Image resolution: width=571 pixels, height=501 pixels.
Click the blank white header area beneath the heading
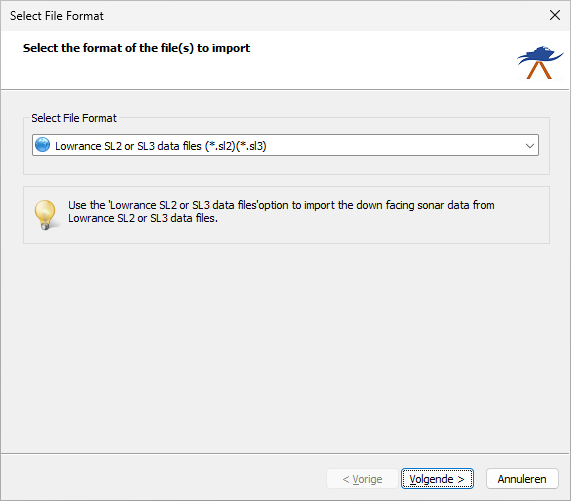coord(255,73)
